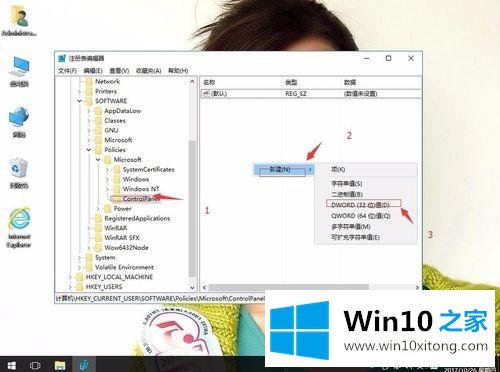Viewport: 500px width, 372px height.
Task: Select the HKEY_USERS folder icon
Action: click(x=80, y=287)
